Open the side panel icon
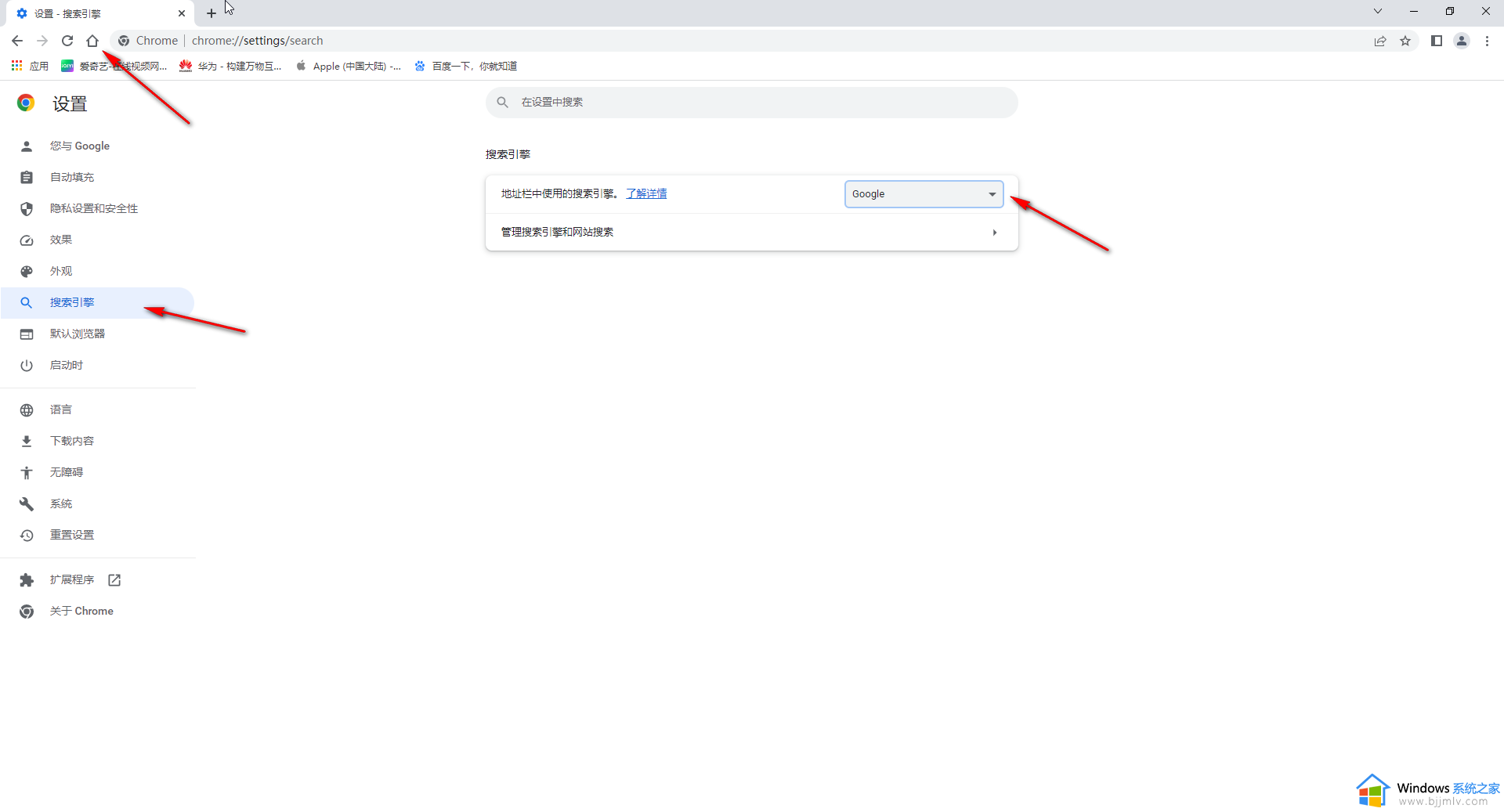Viewport: 1504px width, 812px height. (1437, 41)
